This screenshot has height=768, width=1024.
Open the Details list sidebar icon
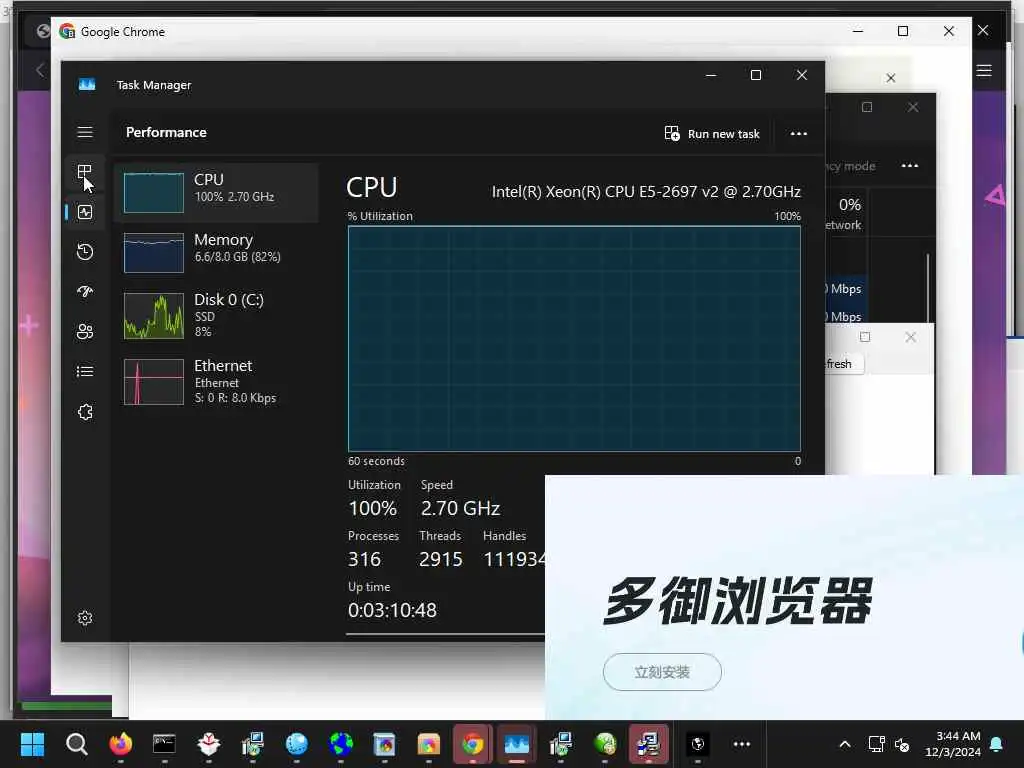click(85, 372)
